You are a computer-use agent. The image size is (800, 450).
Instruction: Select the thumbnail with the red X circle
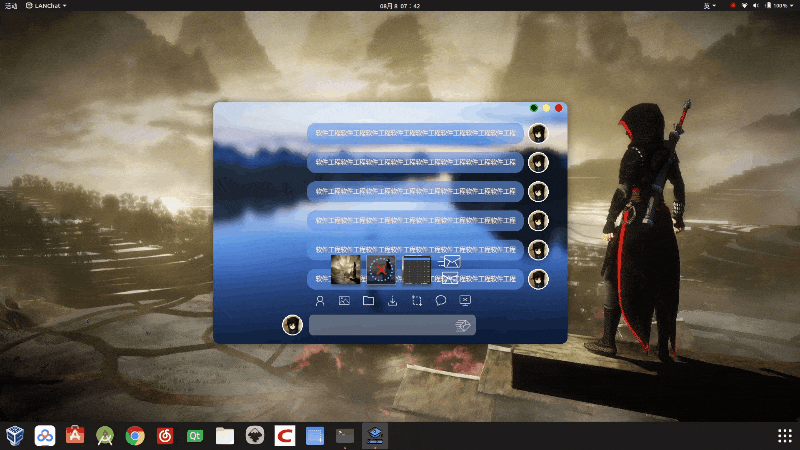[x=381, y=269]
